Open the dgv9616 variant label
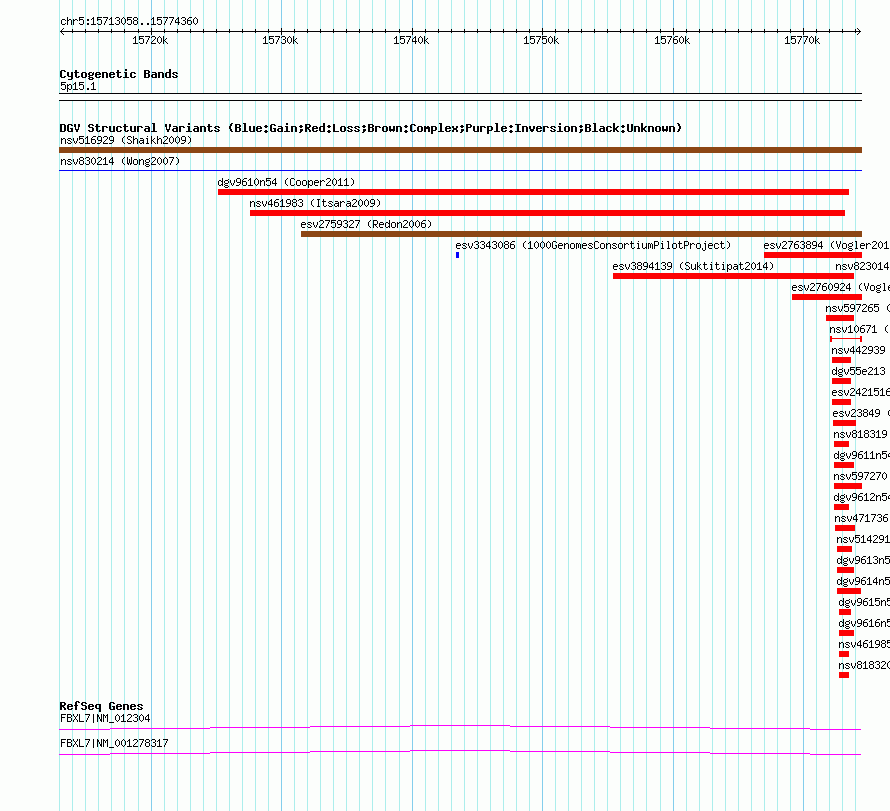Screen dimensions: 890x811 click(864, 623)
